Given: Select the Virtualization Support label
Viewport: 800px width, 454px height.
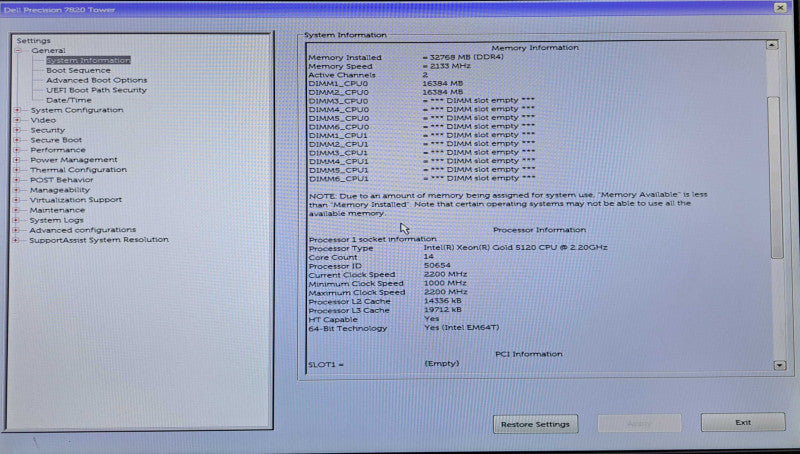Looking at the screenshot, I should (76, 200).
